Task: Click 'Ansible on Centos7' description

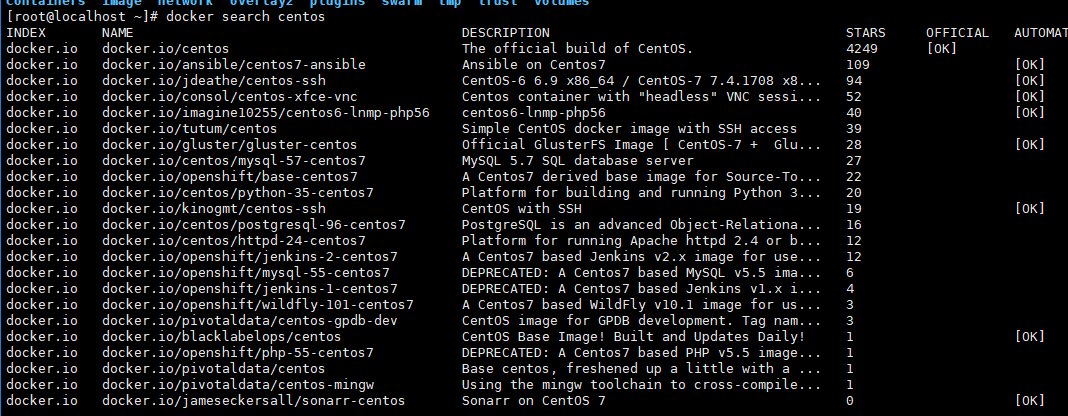Action: tap(533, 65)
